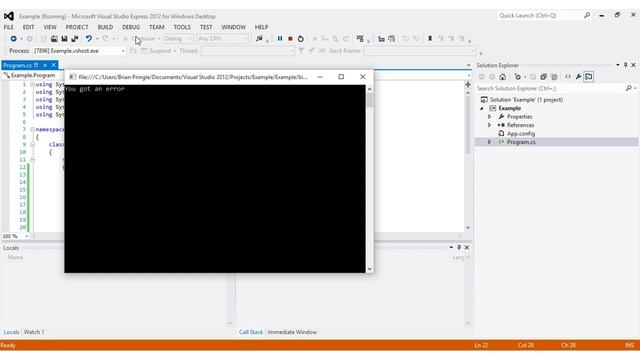
Task: Open the Process dropdown showing Example.vshost.exe
Action: [x=79, y=51]
